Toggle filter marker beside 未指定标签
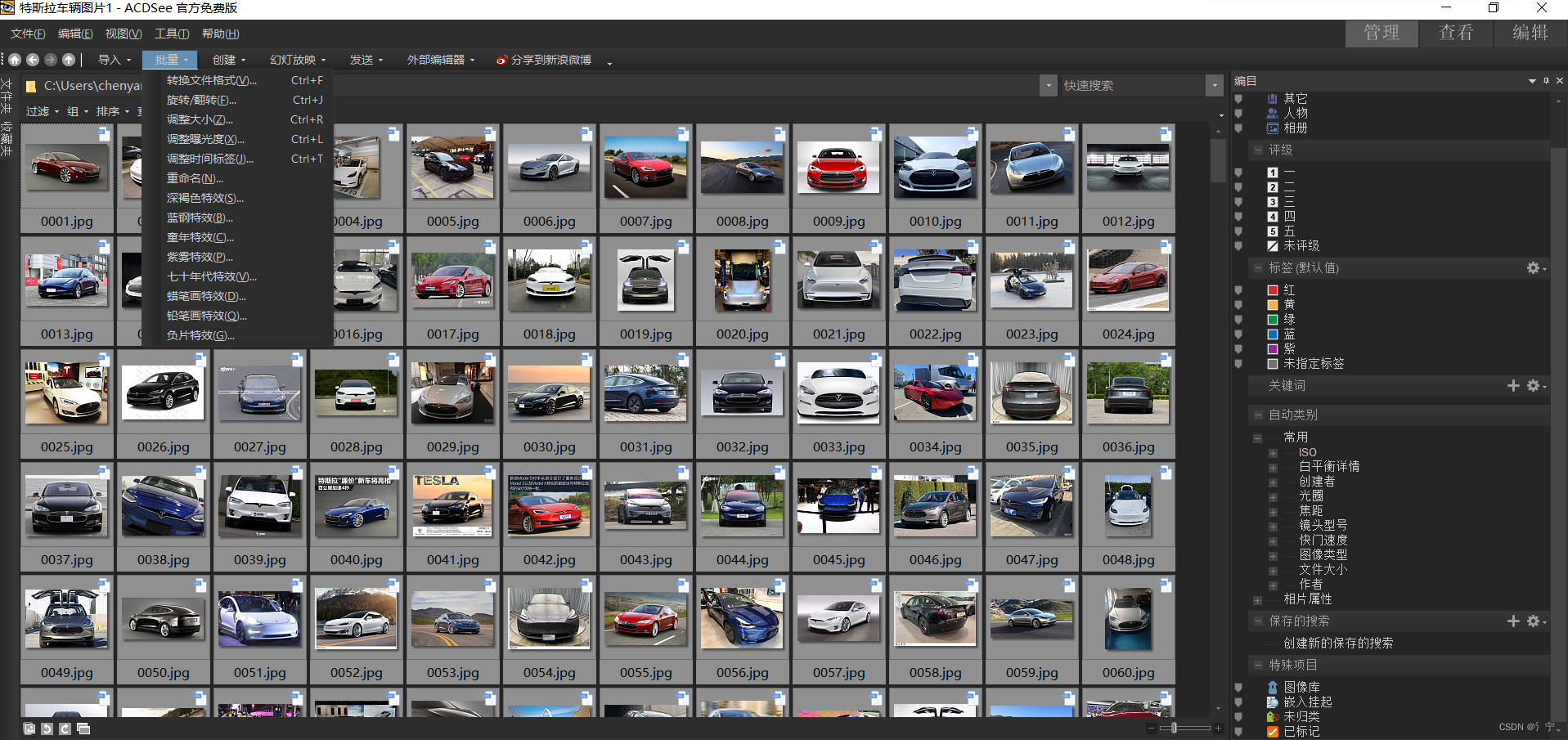Viewport: 1568px width, 740px height. point(1238,364)
